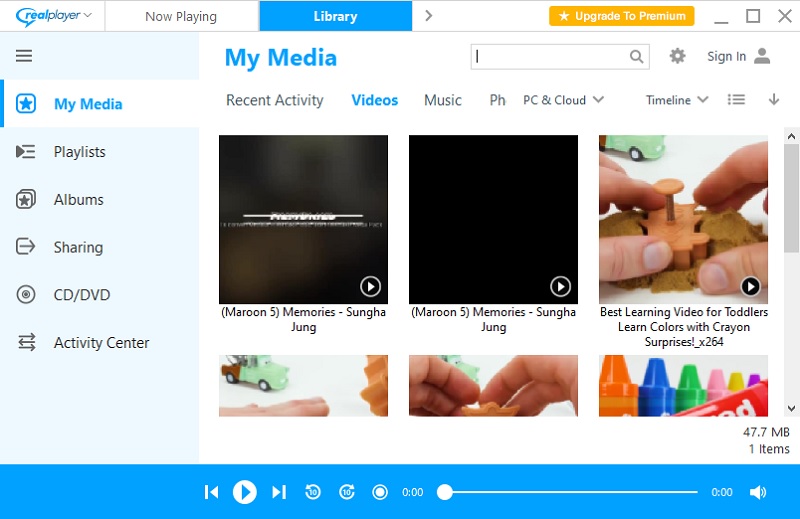Open the first Maroon 5 Memories thumbnail

(303, 219)
